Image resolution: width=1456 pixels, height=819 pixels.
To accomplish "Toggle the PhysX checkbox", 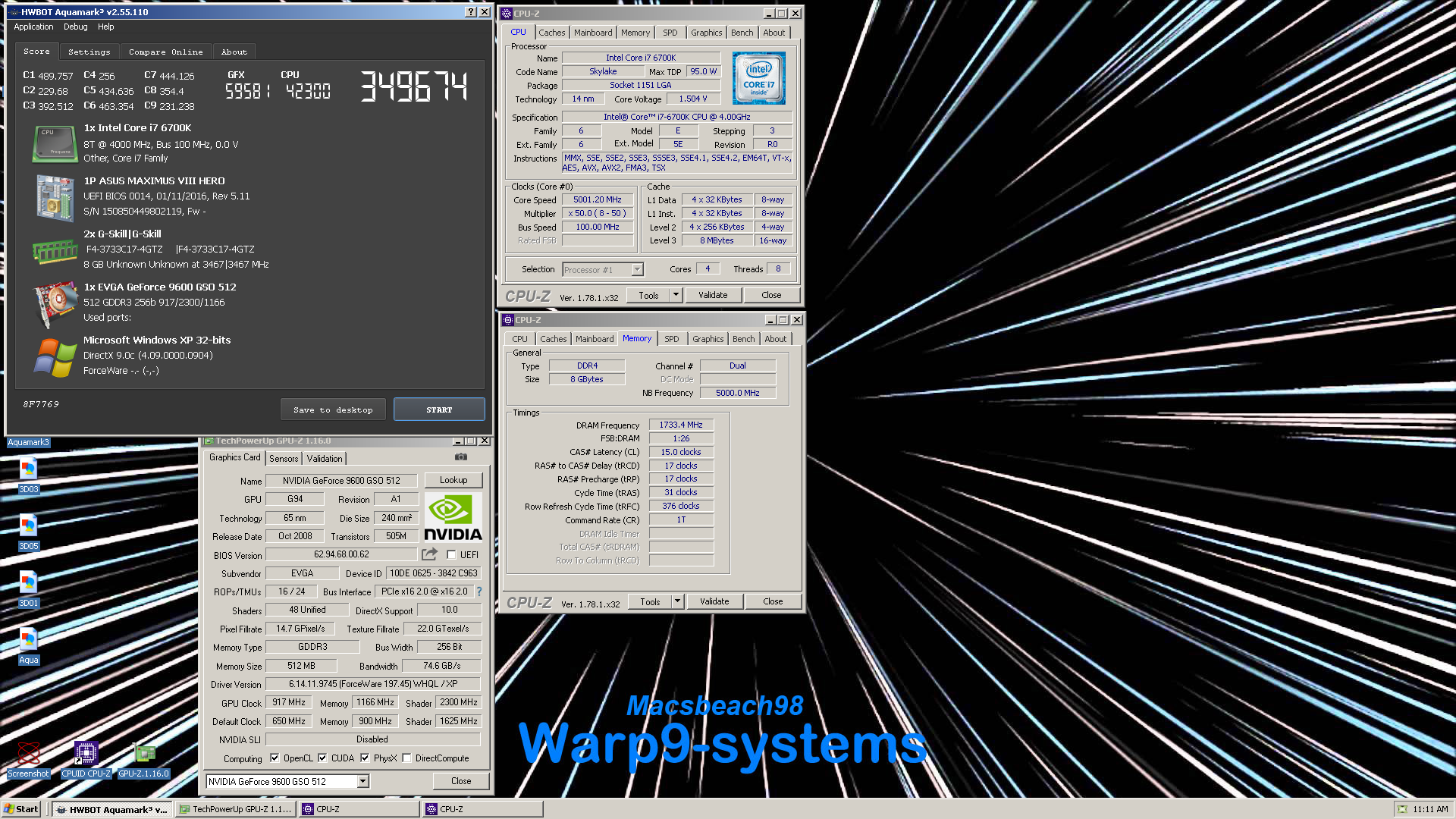I will (365, 758).
